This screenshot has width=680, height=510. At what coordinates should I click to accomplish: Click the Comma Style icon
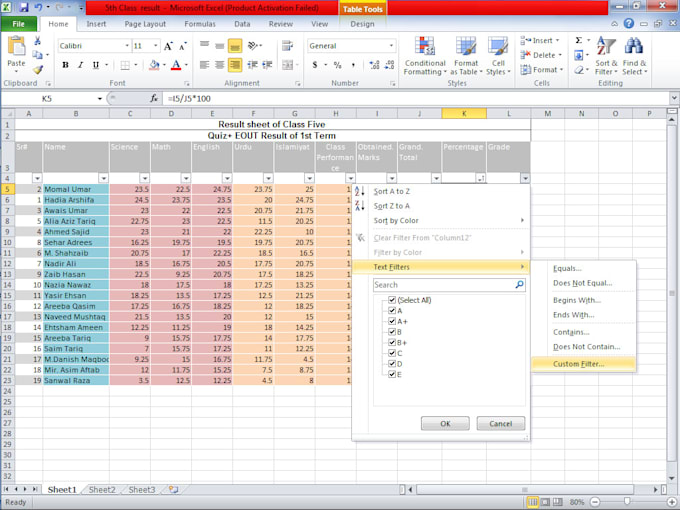353,65
